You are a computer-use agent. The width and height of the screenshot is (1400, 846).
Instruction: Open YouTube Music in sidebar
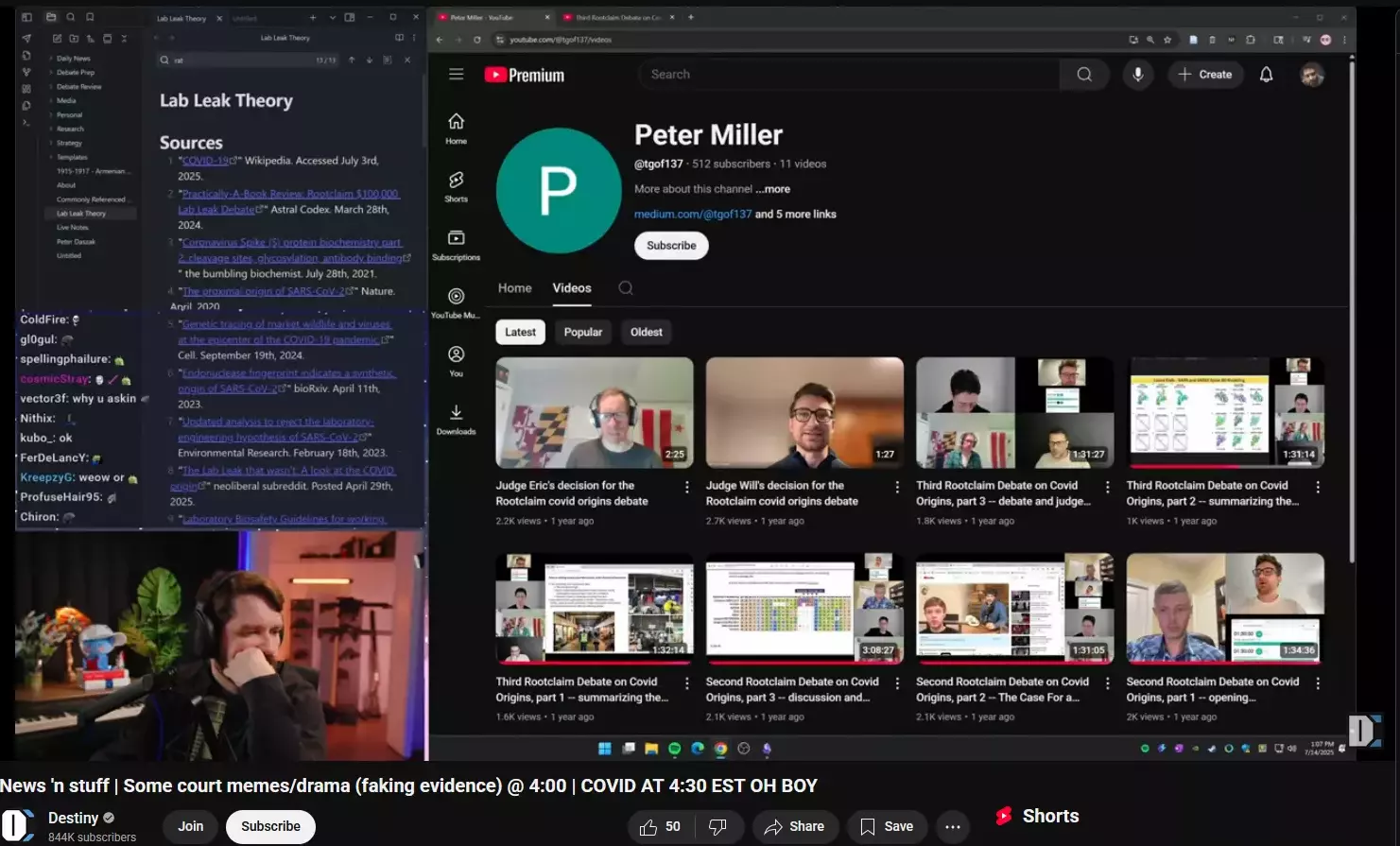457,302
